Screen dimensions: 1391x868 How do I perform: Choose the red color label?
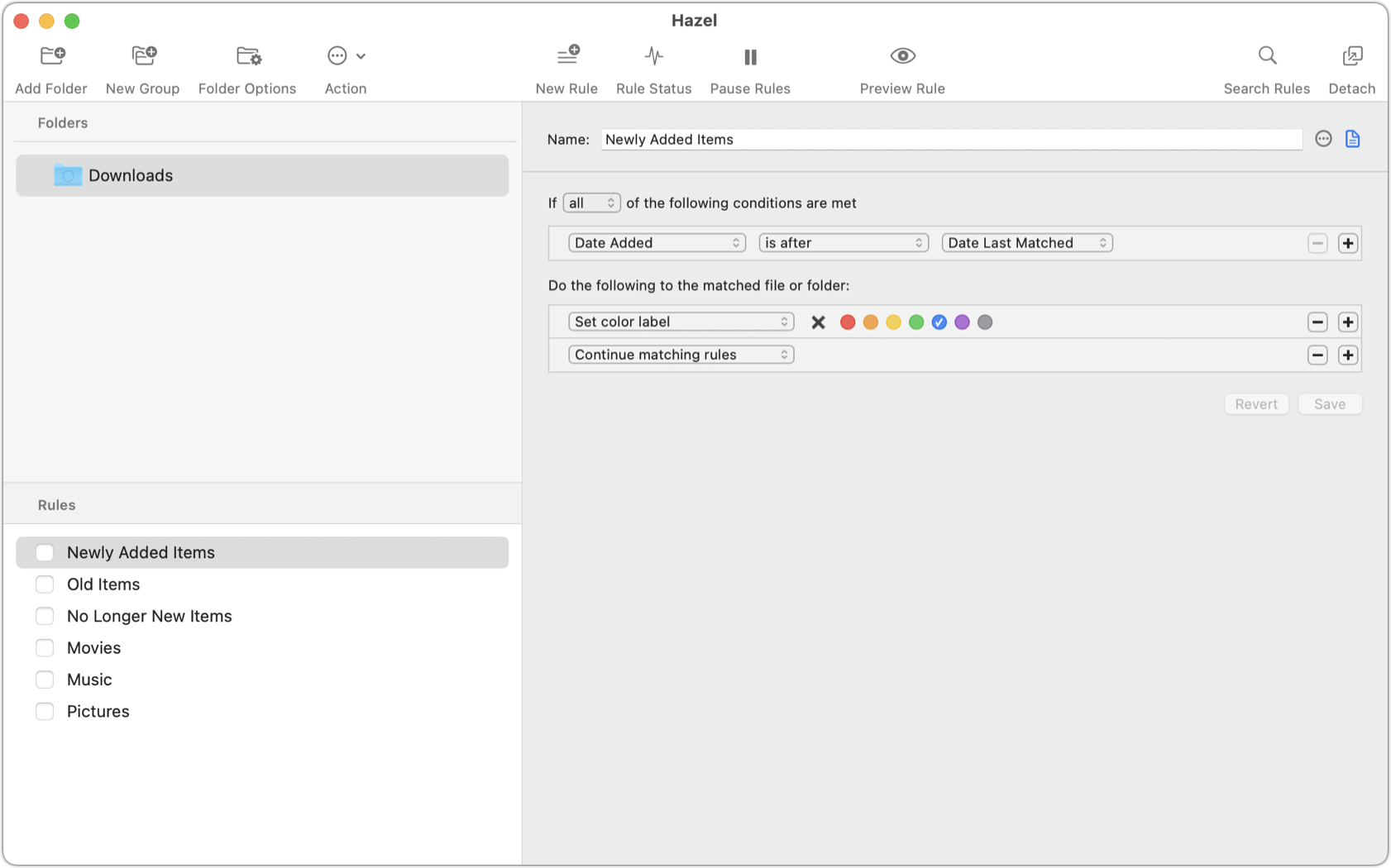pos(848,322)
